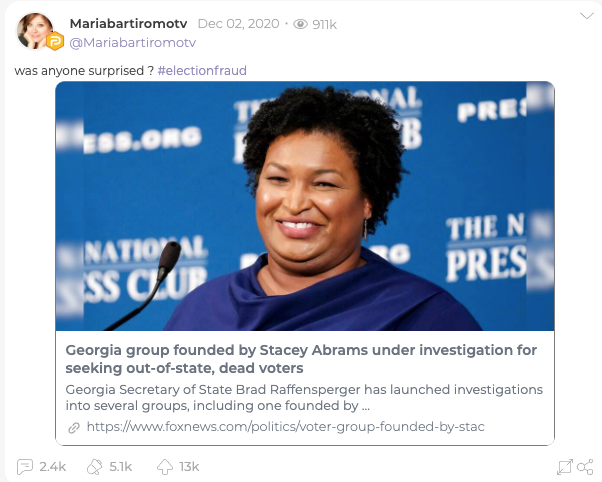Open the Stacey Abrams article image
Image resolution: width=602 pixels, height=482 pixels.
(305, 206)
